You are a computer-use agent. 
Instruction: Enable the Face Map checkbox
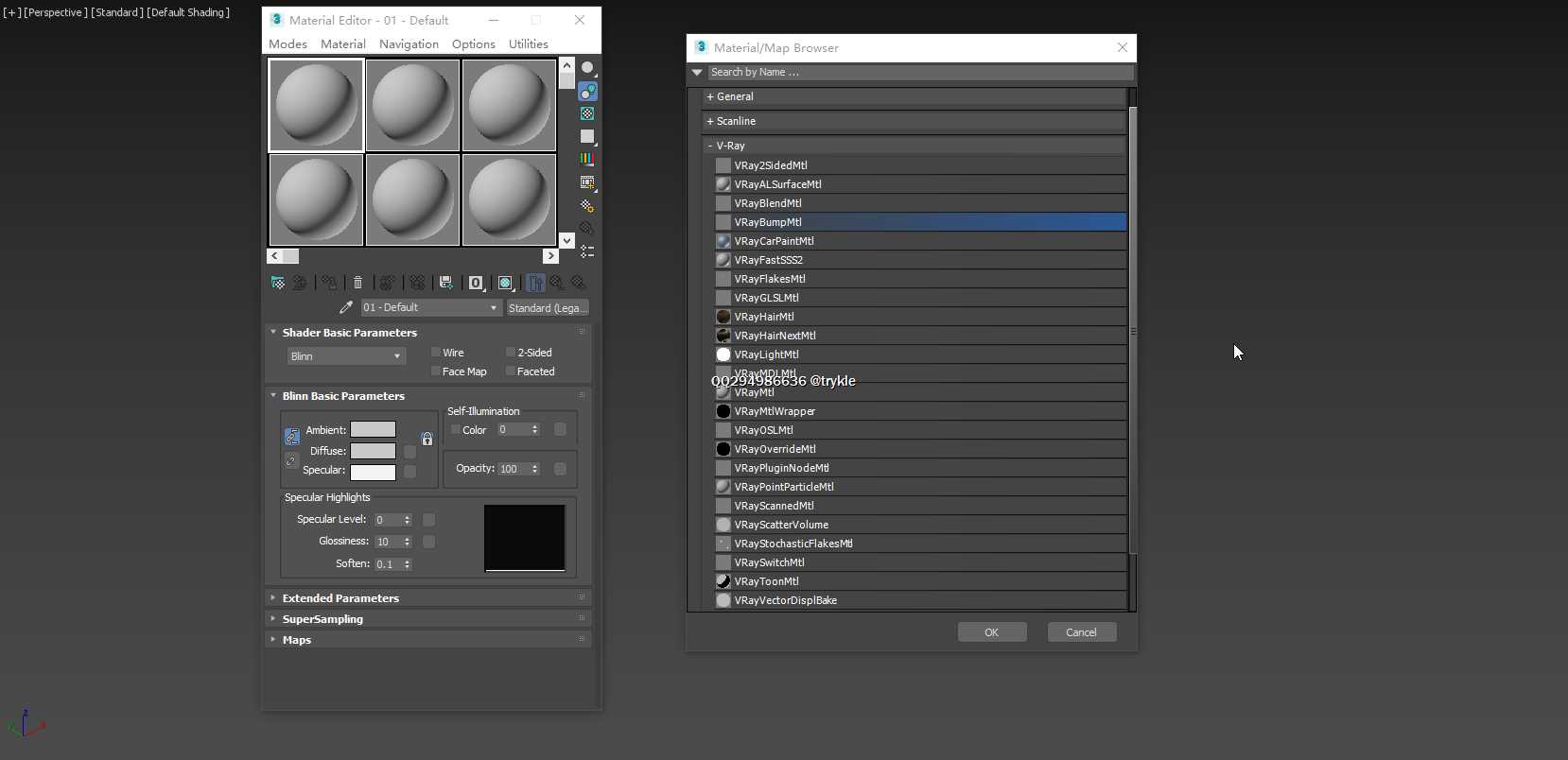436,371
